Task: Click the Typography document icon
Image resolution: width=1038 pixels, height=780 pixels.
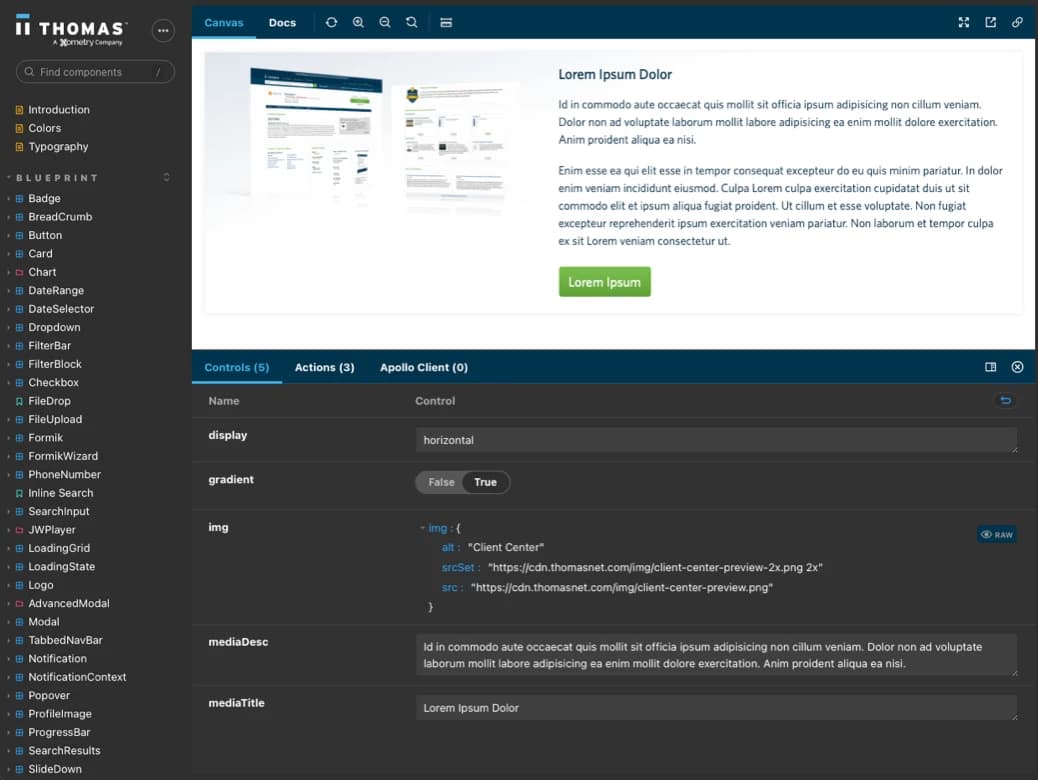Action: 19,147
